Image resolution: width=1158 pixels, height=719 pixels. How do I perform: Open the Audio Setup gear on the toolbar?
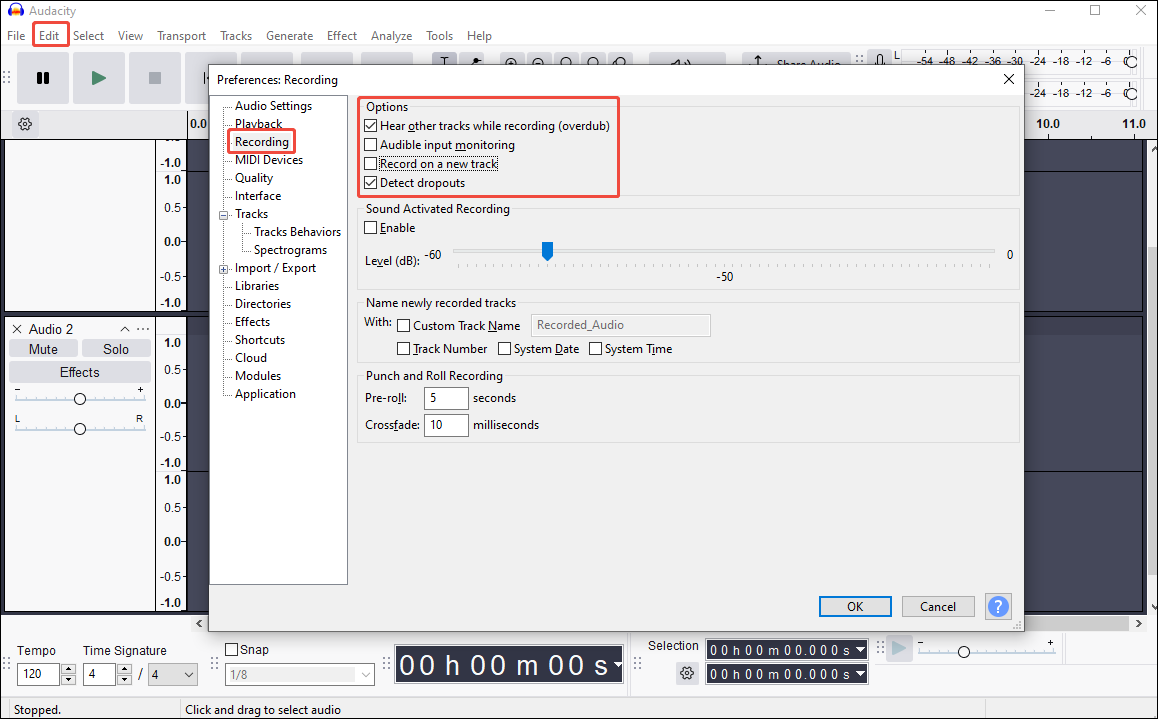[x=25, y=124]
